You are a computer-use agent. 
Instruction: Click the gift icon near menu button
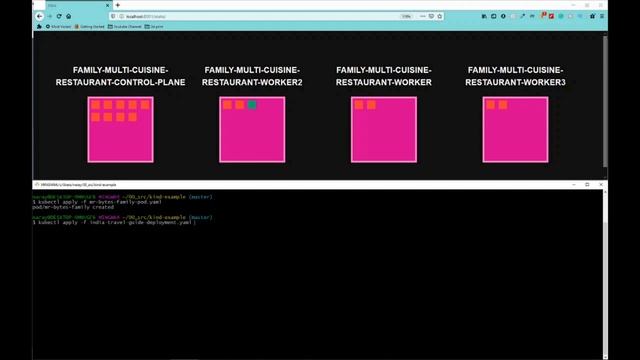[592, 16]
